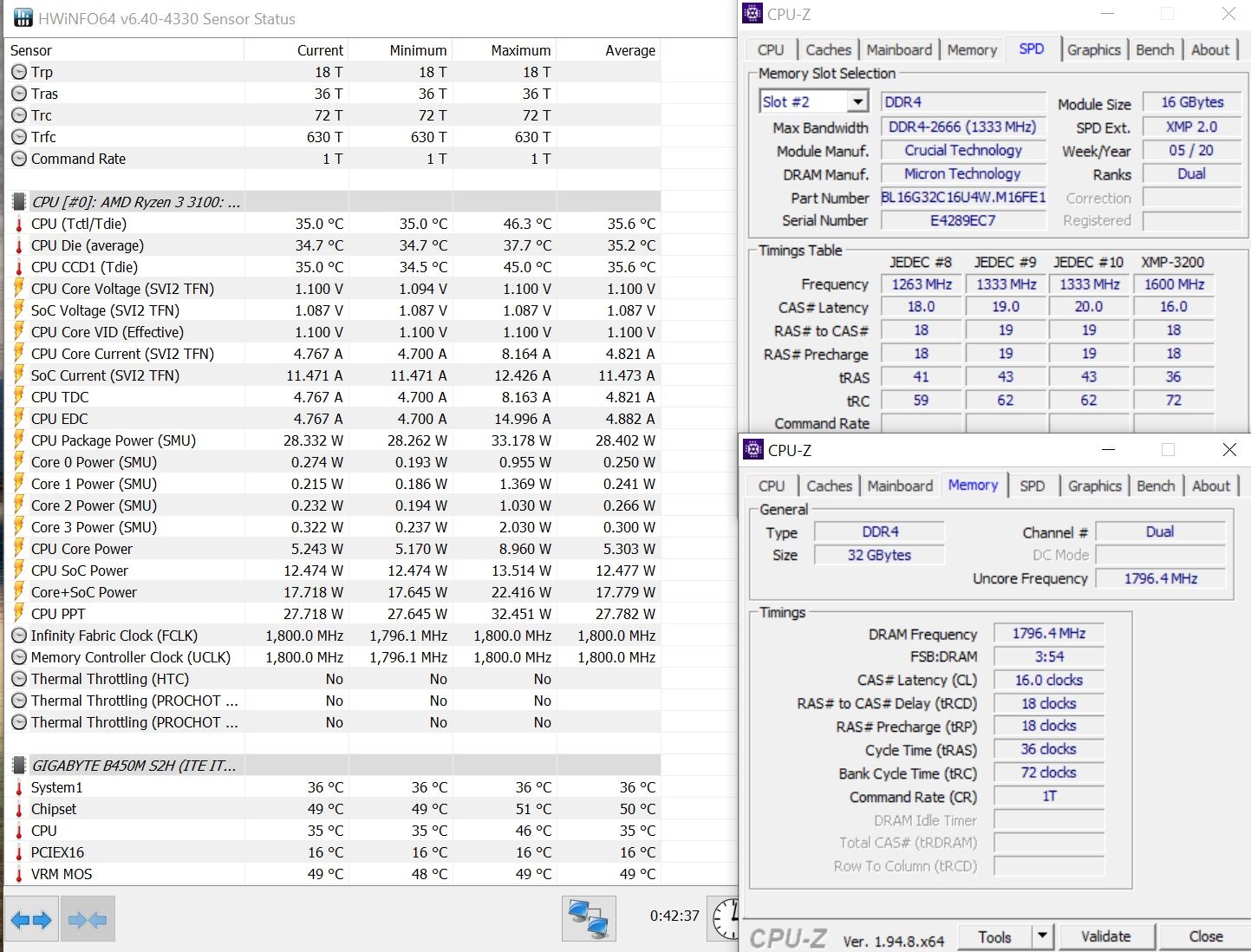Click icon beside Thermal Throttling (HTC) row

(x=19, y=679)
